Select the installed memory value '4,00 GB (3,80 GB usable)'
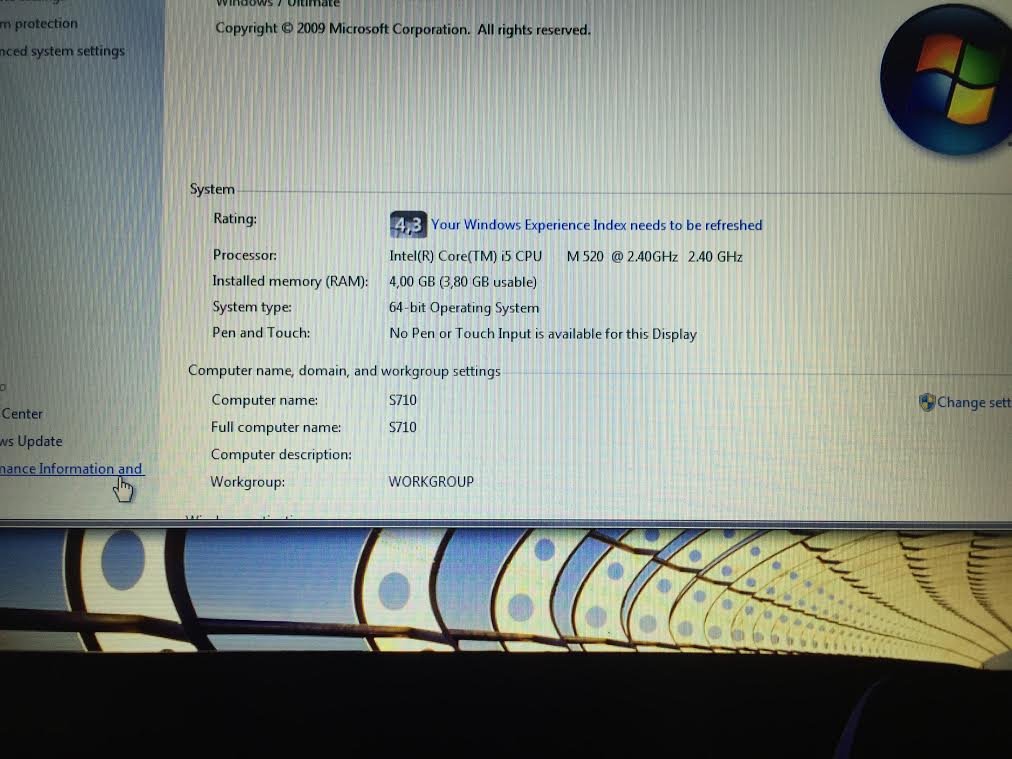 463,282
